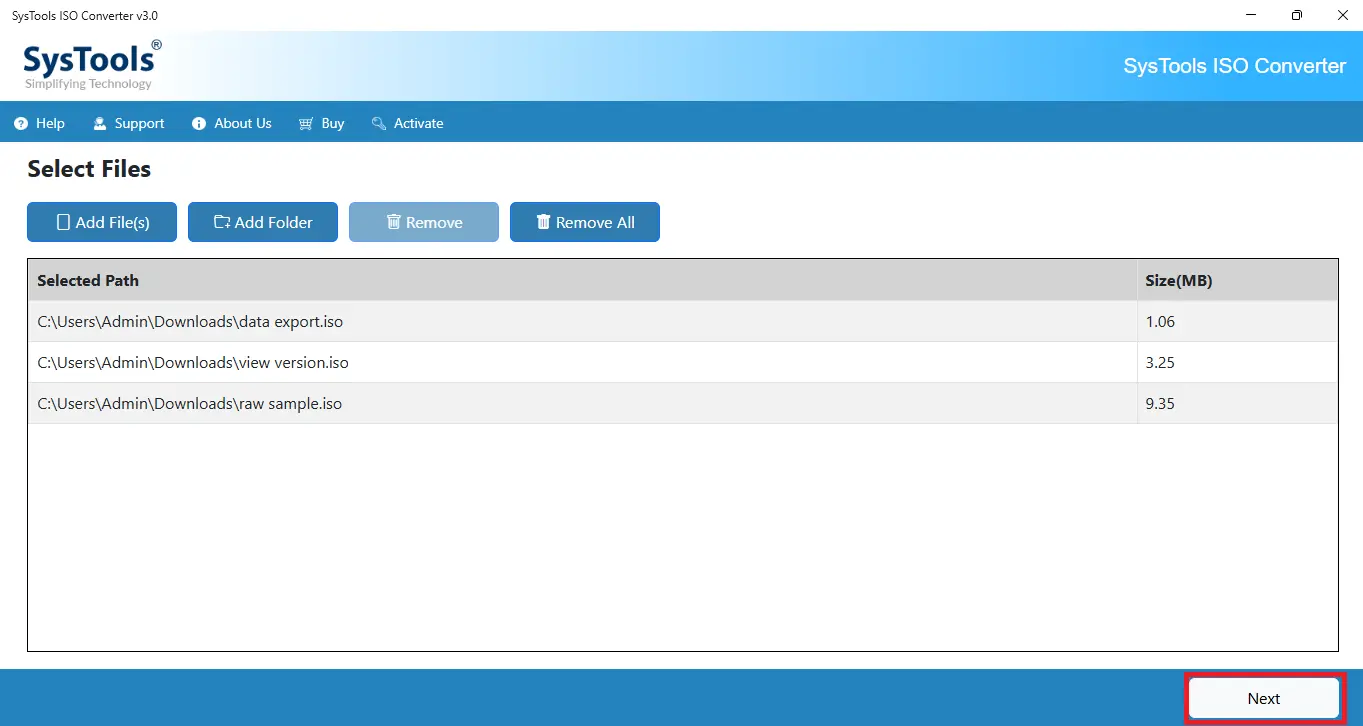Screen dimensions: 1363x726
Task: Proceed with the Next button
Action: pyautogui.click(x=1263, y=699)
